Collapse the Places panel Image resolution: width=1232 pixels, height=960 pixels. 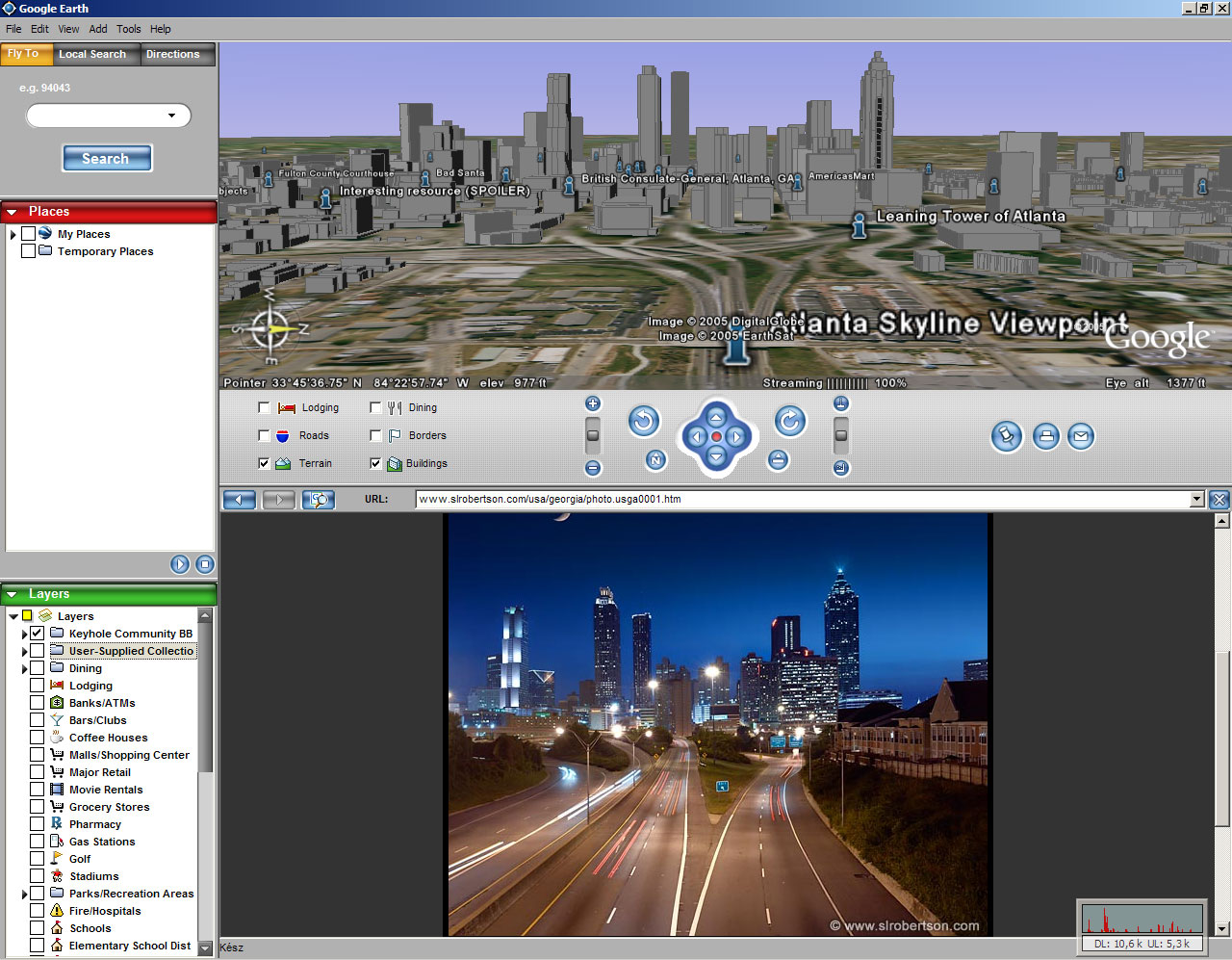[x=13, y=212]
